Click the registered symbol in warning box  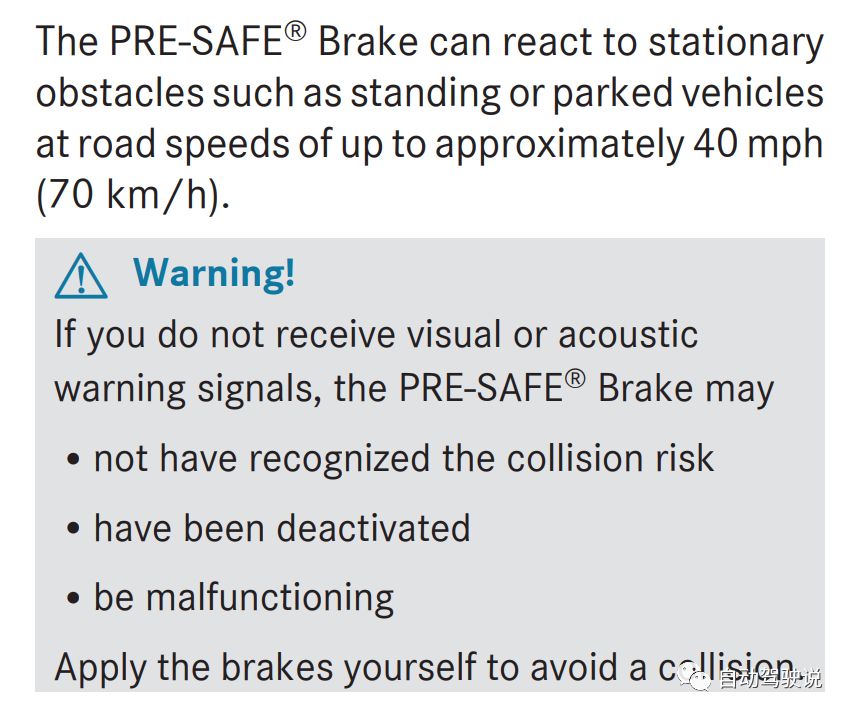click(x=575, y=379)
